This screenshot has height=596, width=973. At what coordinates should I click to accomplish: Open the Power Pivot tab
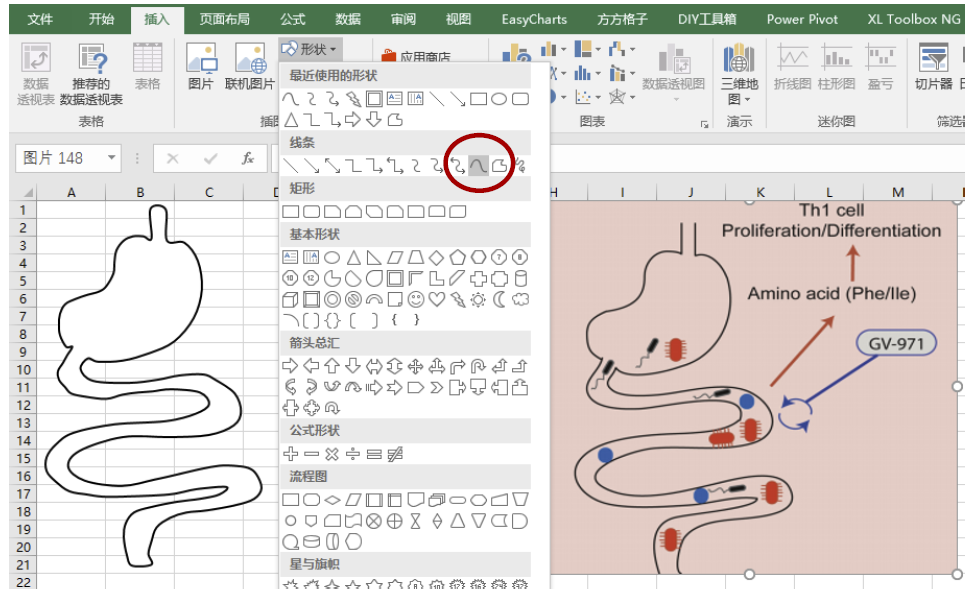pyautogui.click(x=802, y=19)
